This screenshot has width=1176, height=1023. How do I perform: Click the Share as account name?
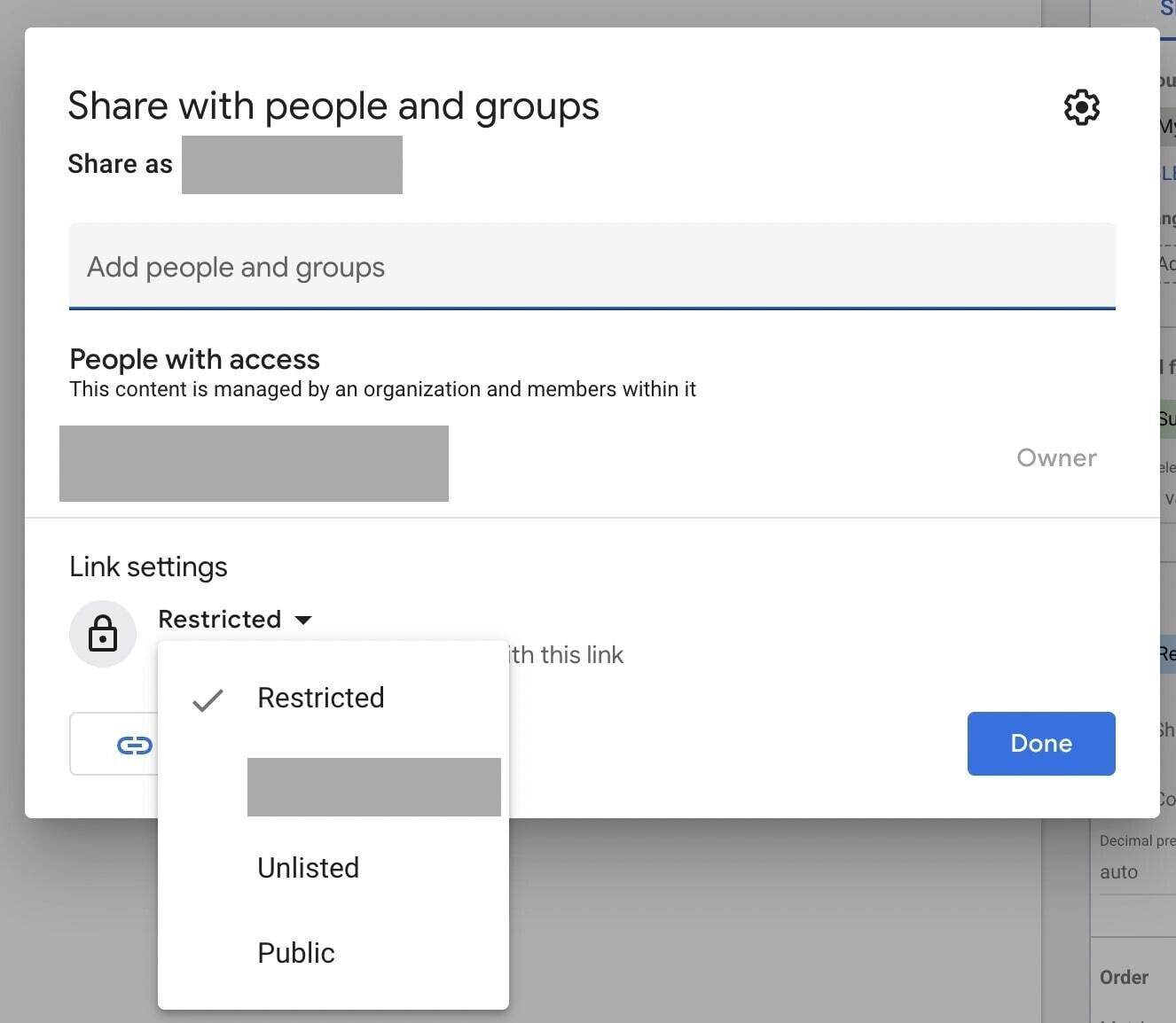point(292,165)
